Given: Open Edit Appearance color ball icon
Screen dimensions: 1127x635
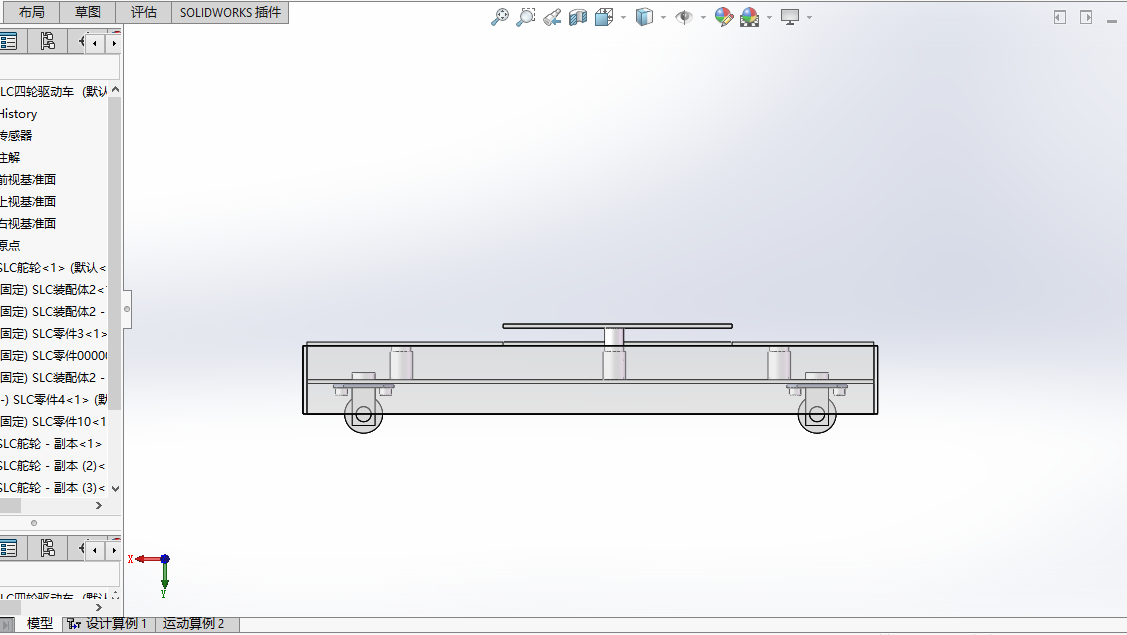Looking at the screenshot, I should [724, 17].
